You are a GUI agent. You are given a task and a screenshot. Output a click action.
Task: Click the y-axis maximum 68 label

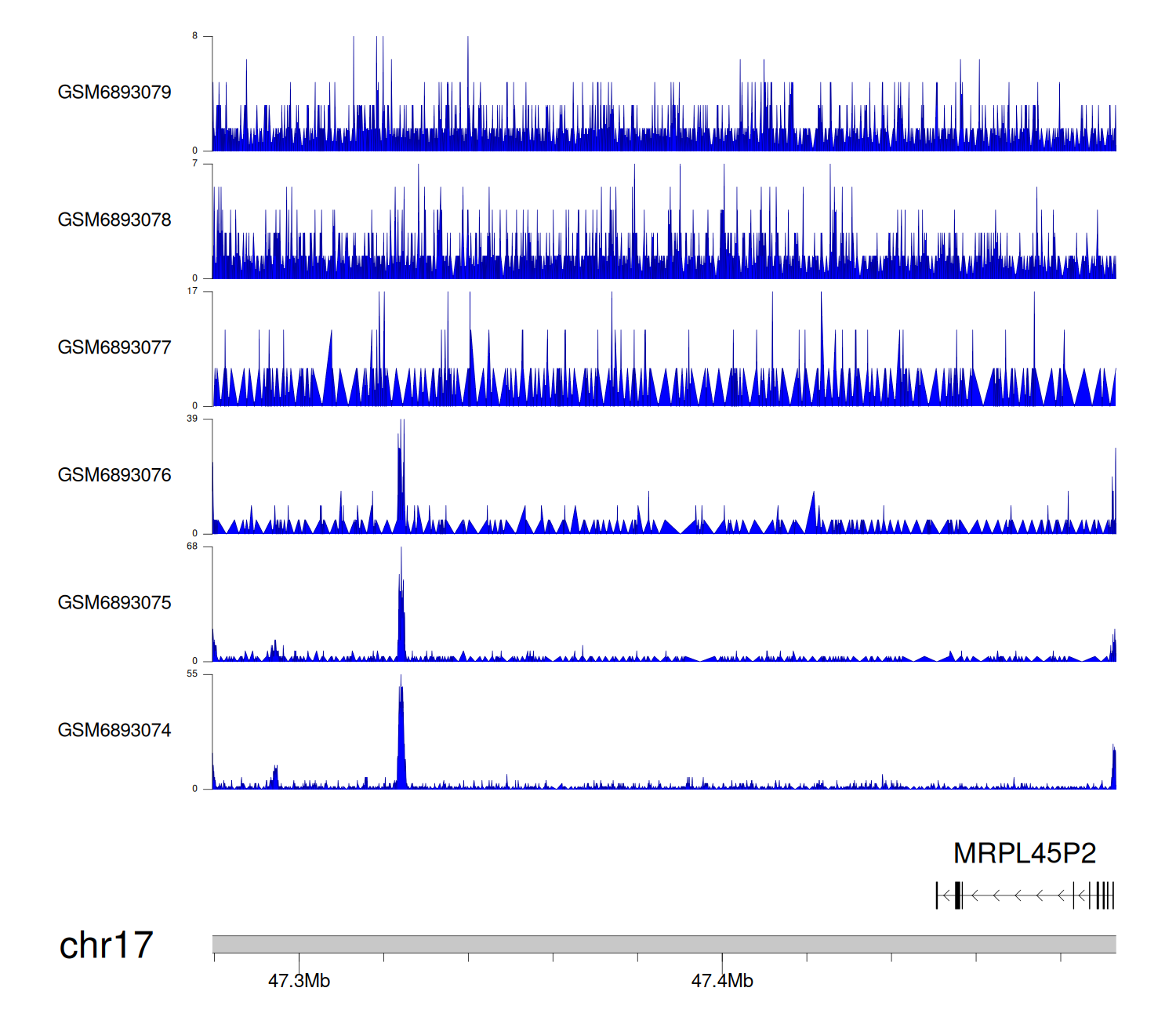click(x=192, y=547)
